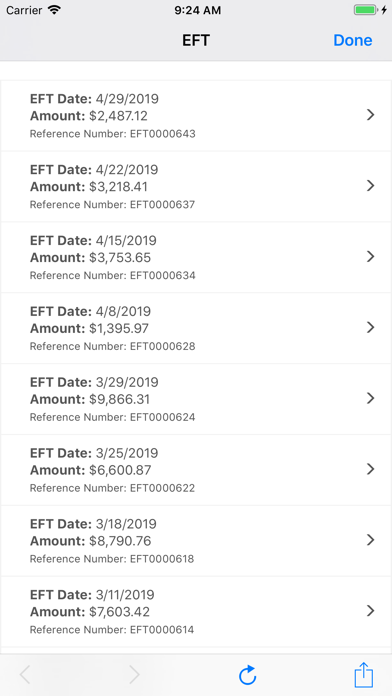The width and height of the screenshot is (392, 696).
Task: Open chevron for EFT0000634 entry
Action: coord(371,257)
